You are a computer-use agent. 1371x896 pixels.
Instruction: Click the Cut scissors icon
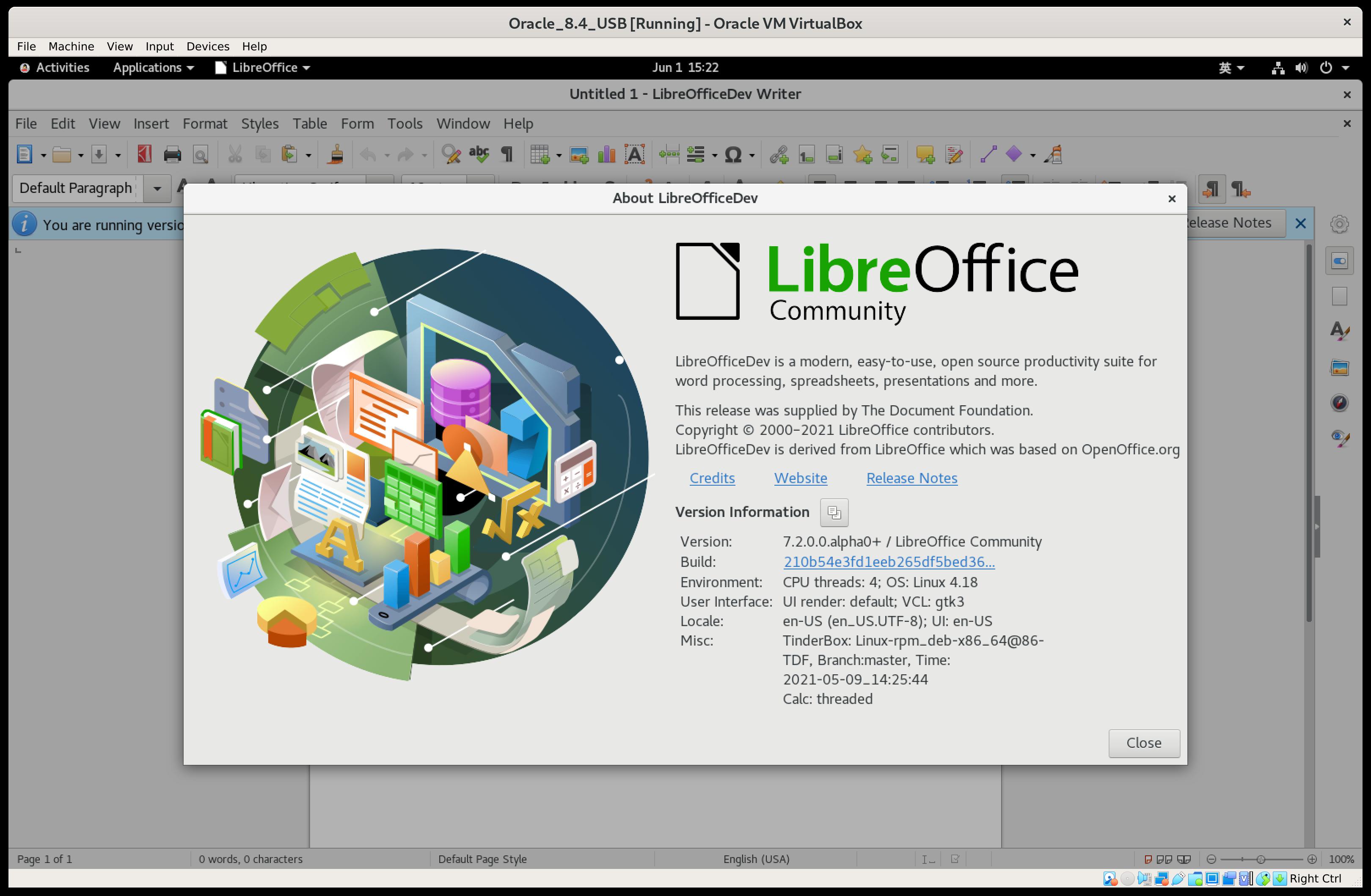(x=234, y=154)
